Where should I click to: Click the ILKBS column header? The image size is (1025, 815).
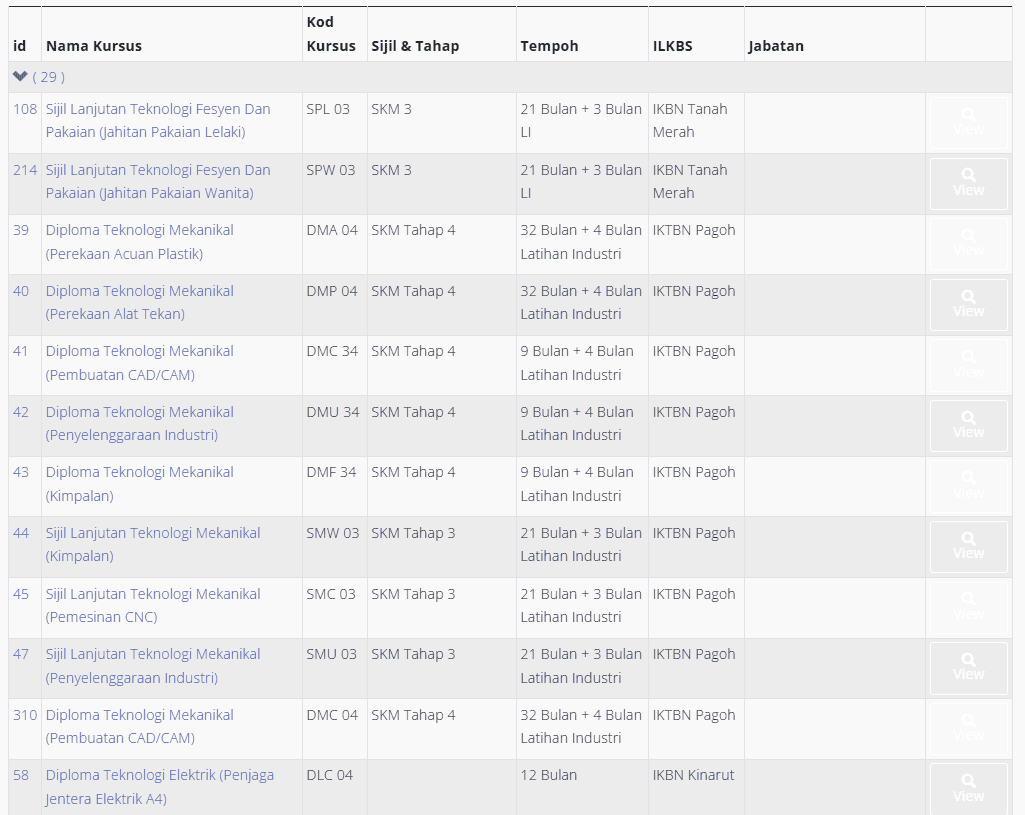pos(672,46)
